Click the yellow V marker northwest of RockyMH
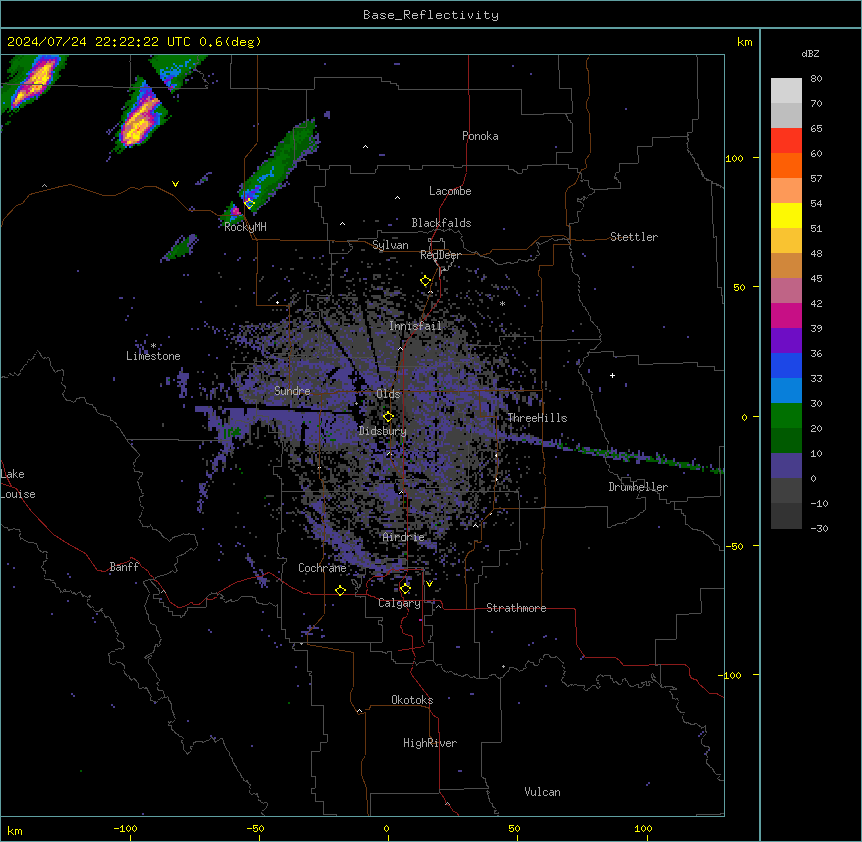The height and width of the screenshot is (842, 862). (175, 184)
